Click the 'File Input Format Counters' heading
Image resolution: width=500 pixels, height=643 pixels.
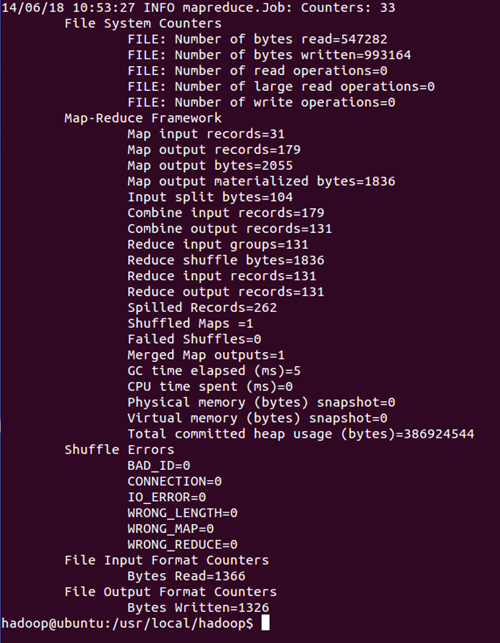[167, 560]
